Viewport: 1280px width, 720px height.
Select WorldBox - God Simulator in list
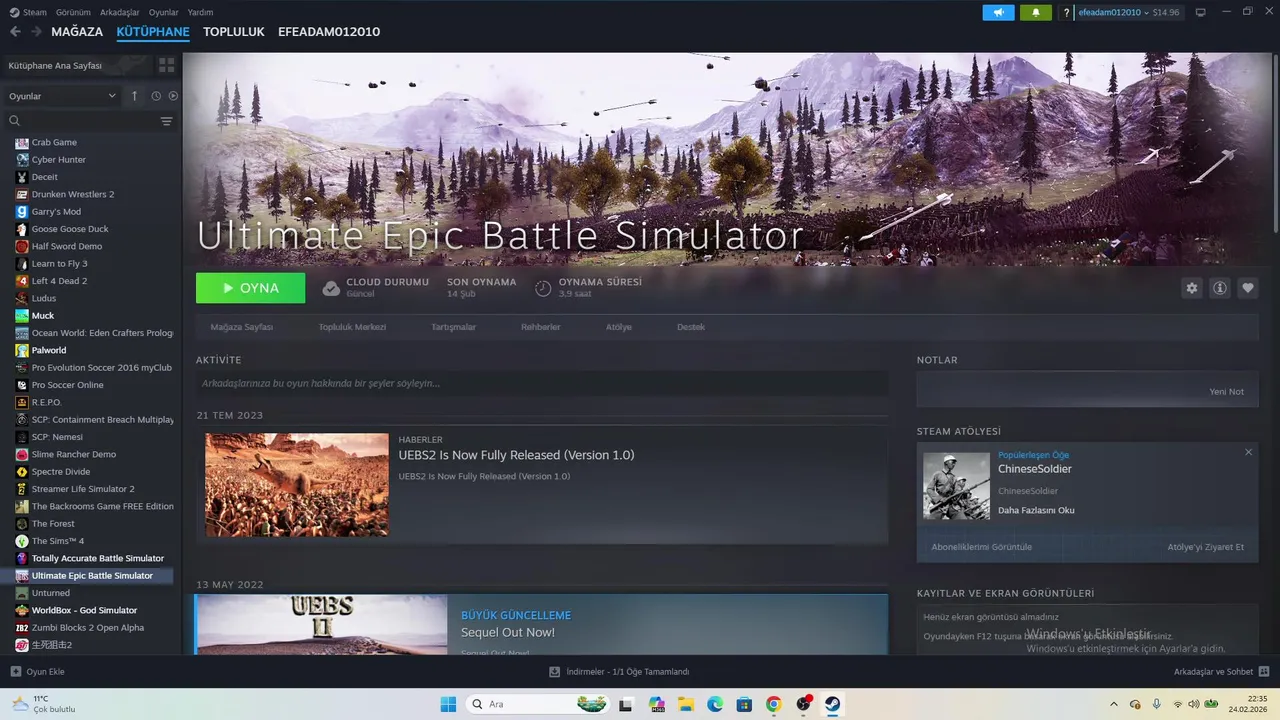(x=84, y=610)
